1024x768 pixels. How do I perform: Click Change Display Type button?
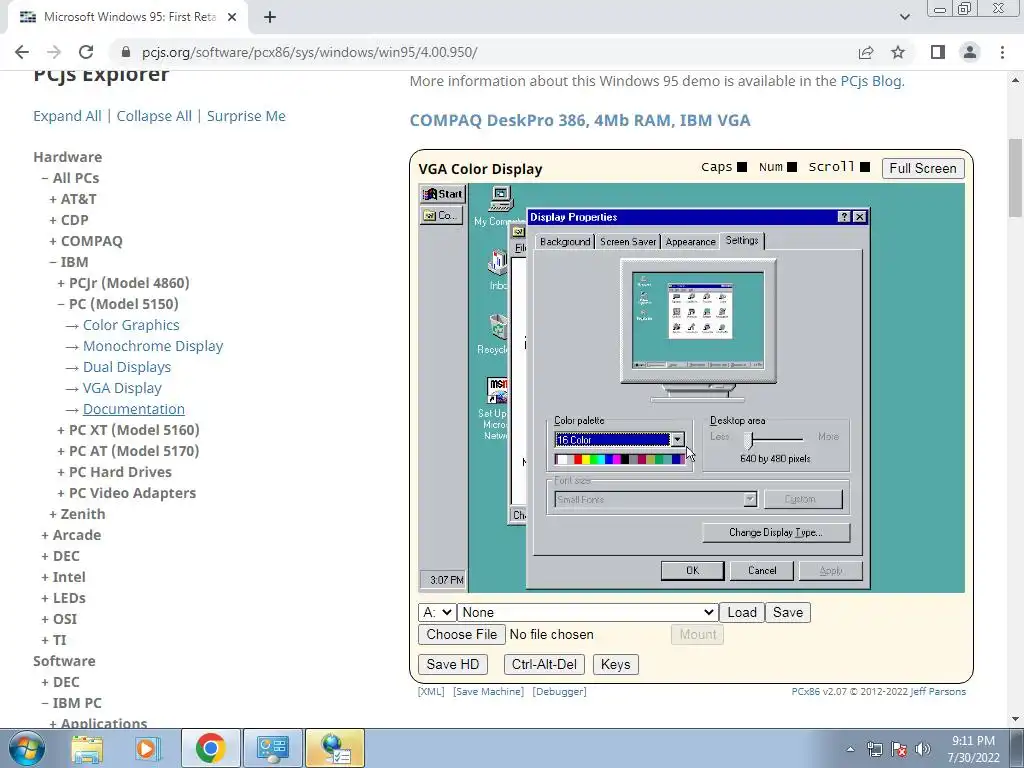[776, 532]
